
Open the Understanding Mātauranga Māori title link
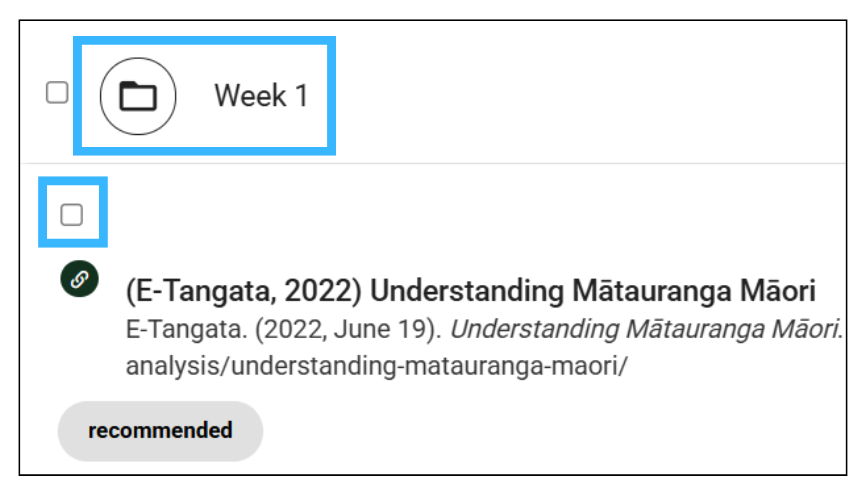coord(471,291)
